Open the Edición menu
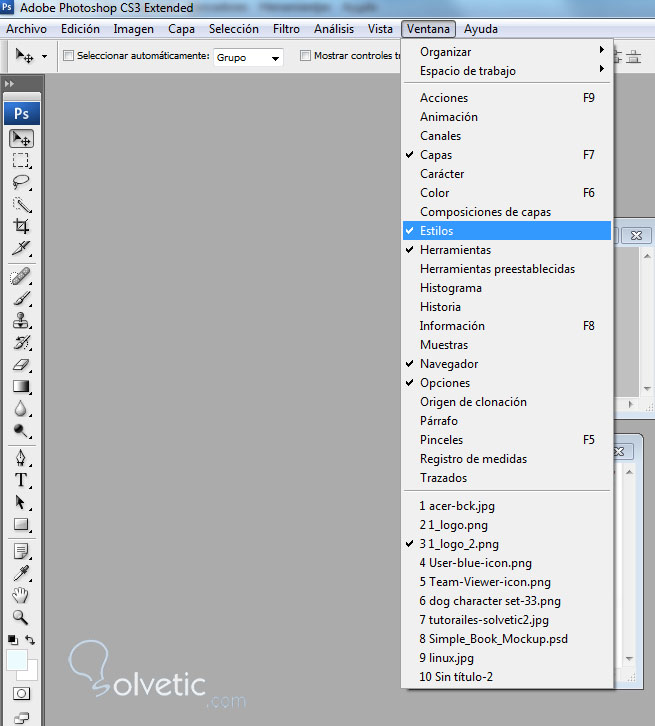This screenshot has width=655, height=726. click(x=80, y=29)
